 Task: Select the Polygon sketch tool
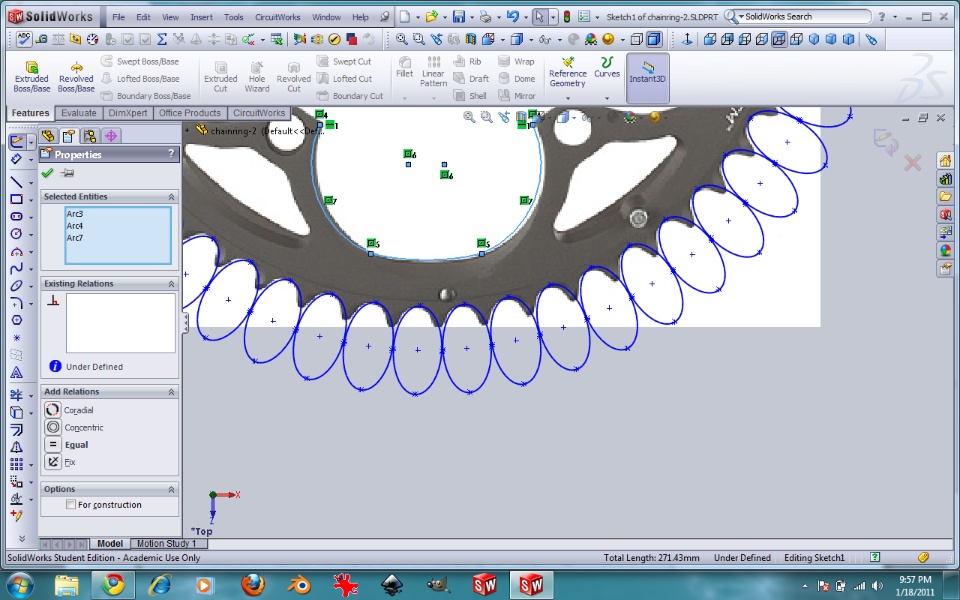(17, 320)
